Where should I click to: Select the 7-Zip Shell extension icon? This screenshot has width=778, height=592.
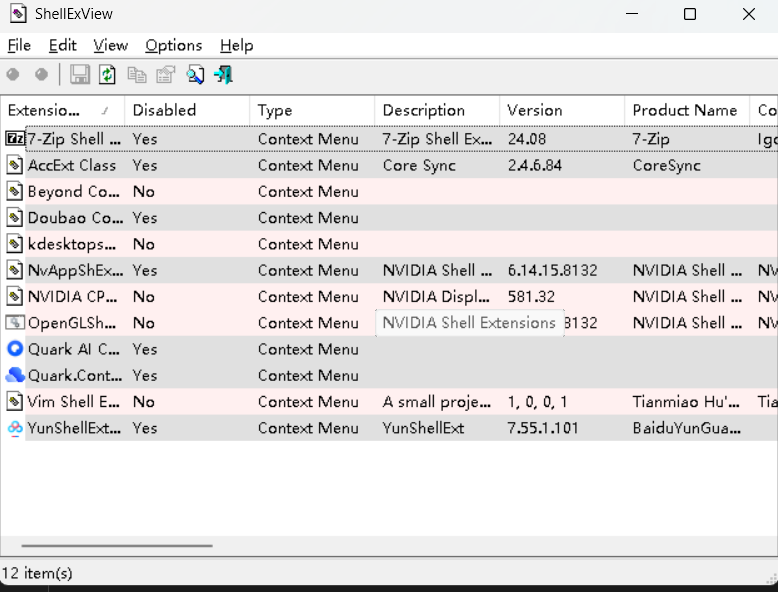(x=15, y=139)
